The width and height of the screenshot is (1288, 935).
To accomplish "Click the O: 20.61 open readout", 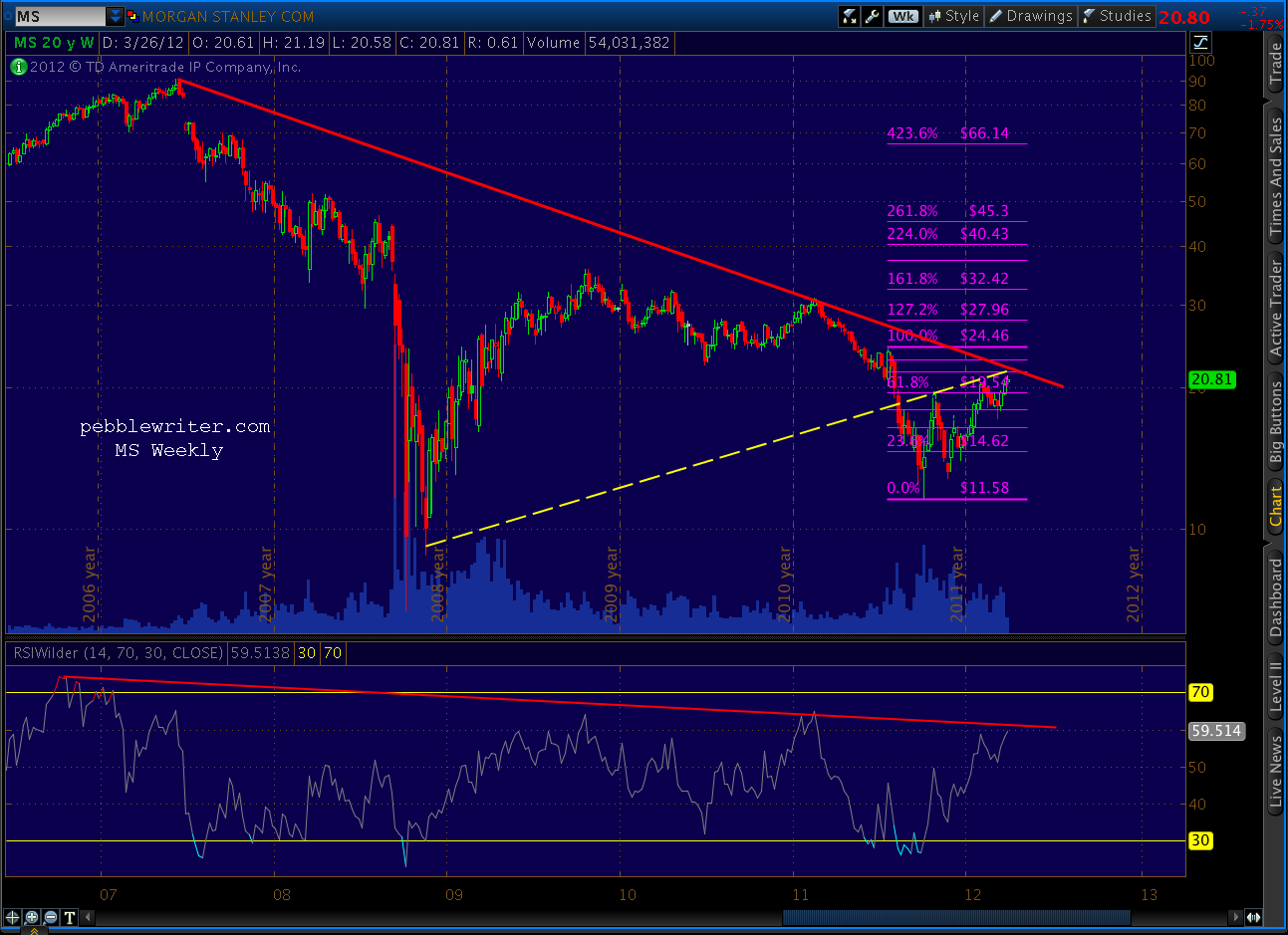I will 223,43.
